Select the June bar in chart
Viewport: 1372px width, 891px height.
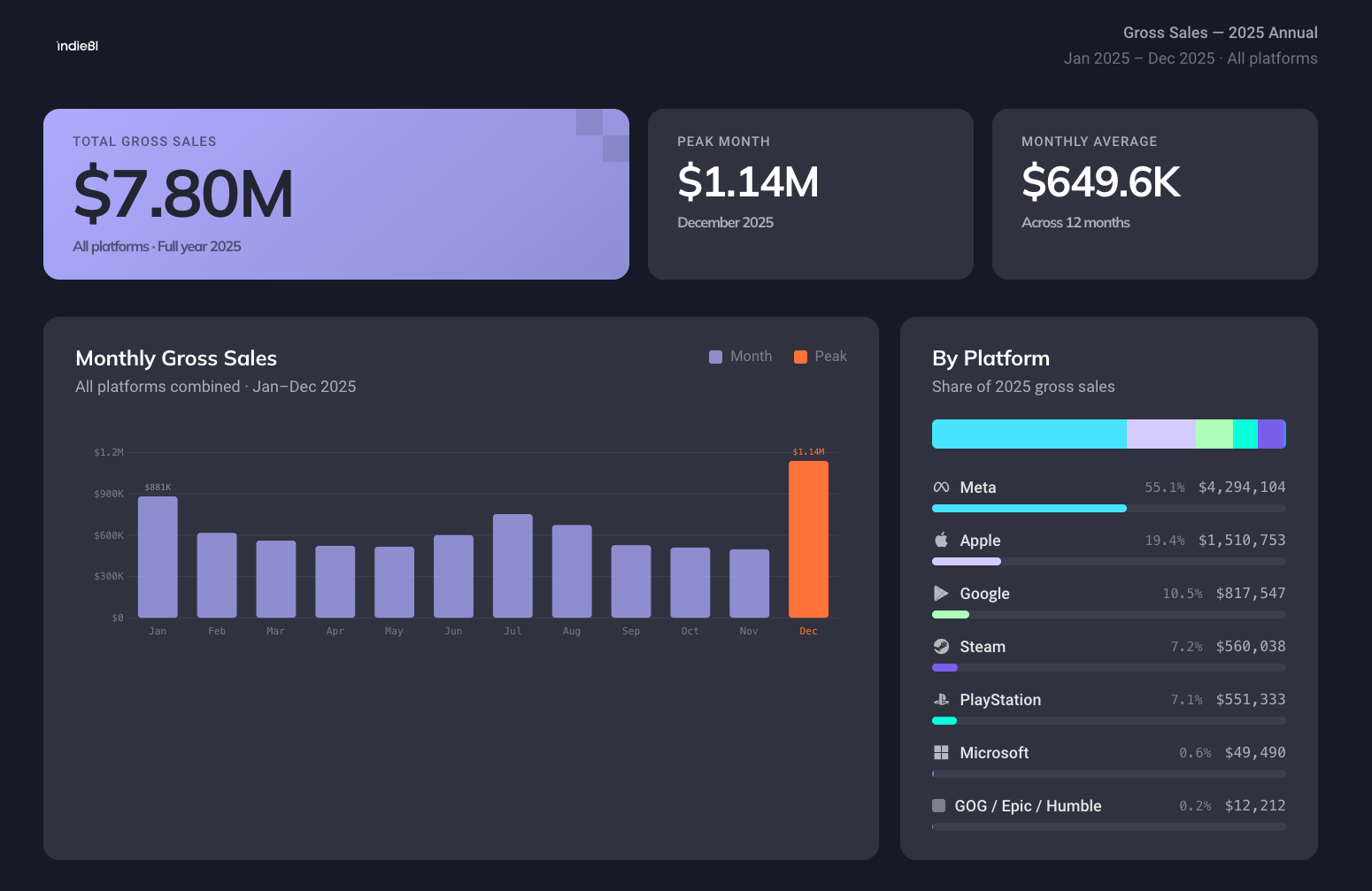[453, 576]
